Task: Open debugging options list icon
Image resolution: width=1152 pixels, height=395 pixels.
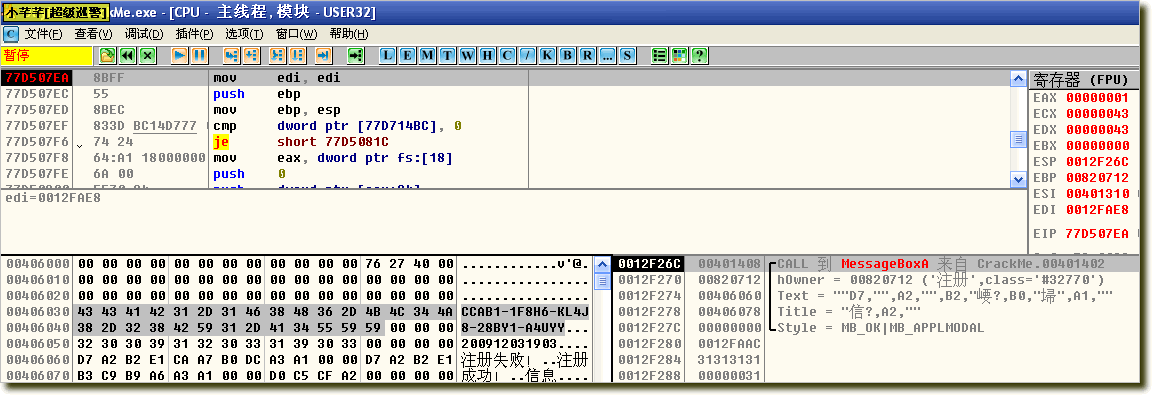Action: click(659, 55)
